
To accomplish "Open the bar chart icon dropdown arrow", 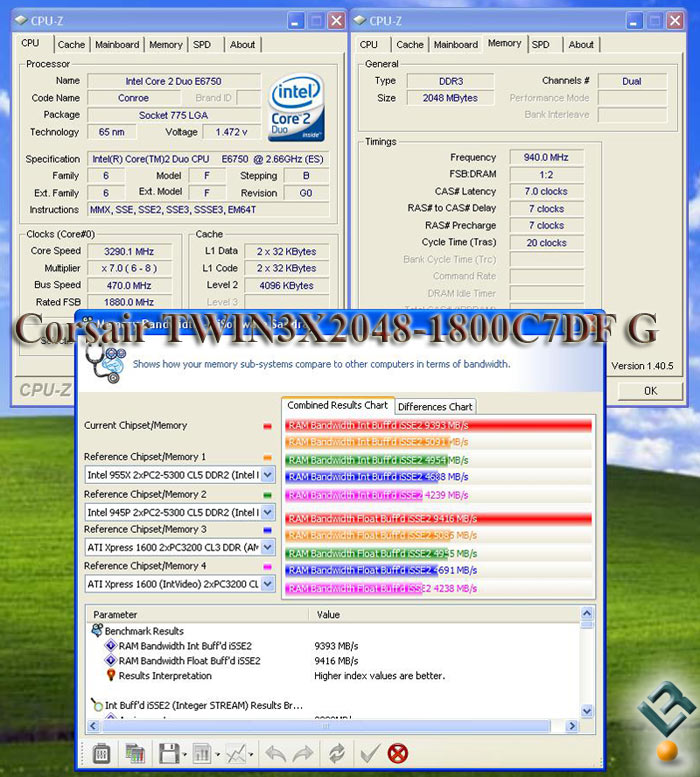I will pos(217,755).
